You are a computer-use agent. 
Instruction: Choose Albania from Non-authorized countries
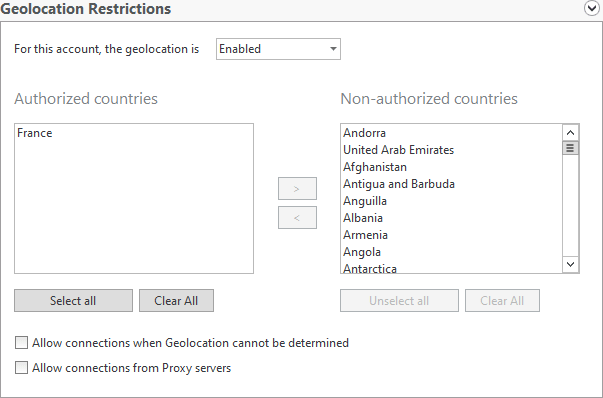[x=363, y=218]
